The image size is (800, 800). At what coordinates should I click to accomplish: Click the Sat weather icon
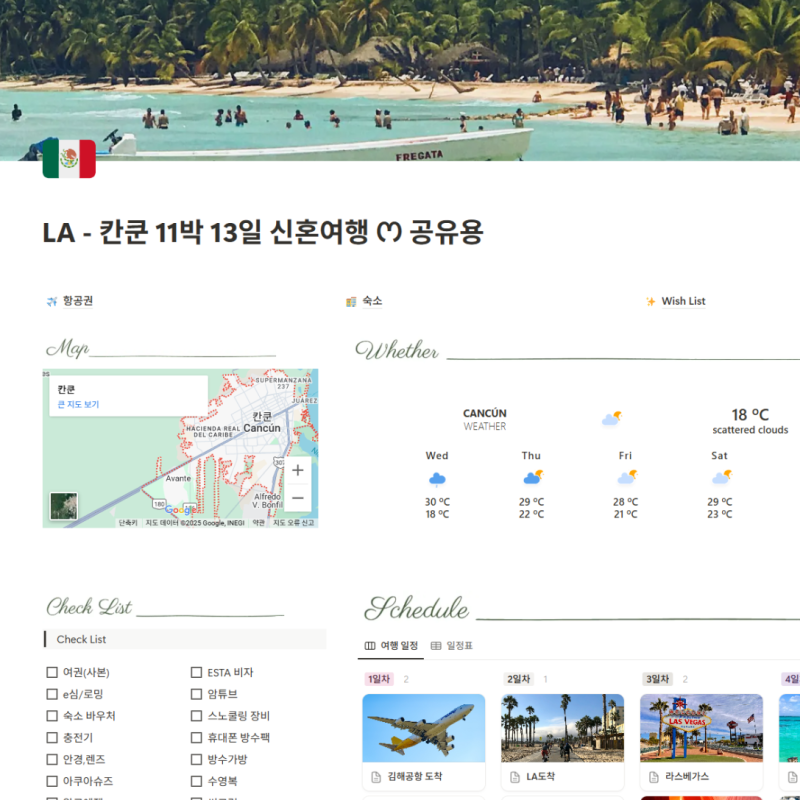pyautogui.click(x=721, y=477)
